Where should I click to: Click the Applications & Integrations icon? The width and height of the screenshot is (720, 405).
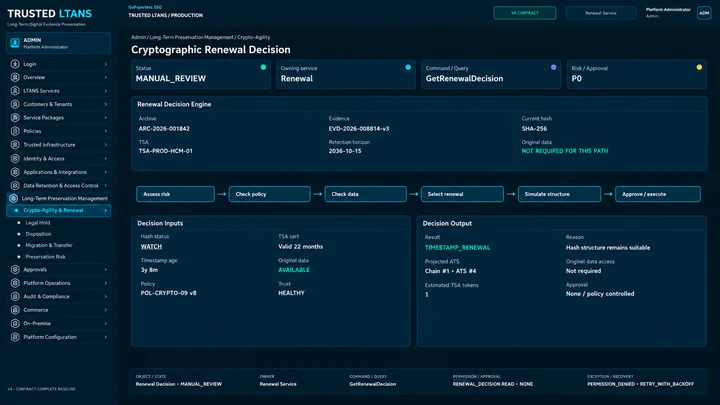click(15, 172)
